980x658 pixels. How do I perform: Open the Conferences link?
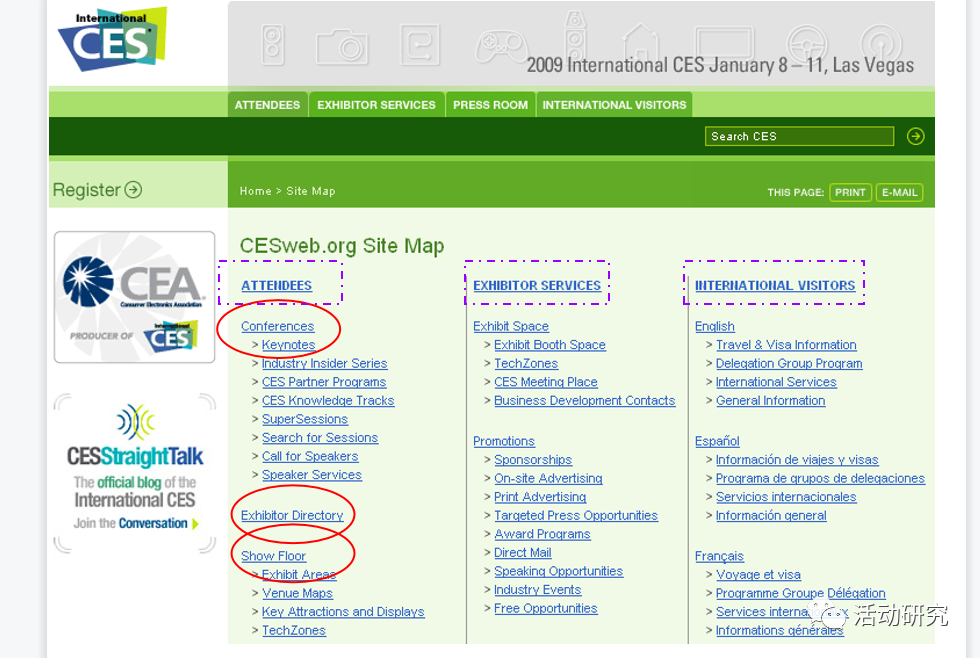[278, 326]
